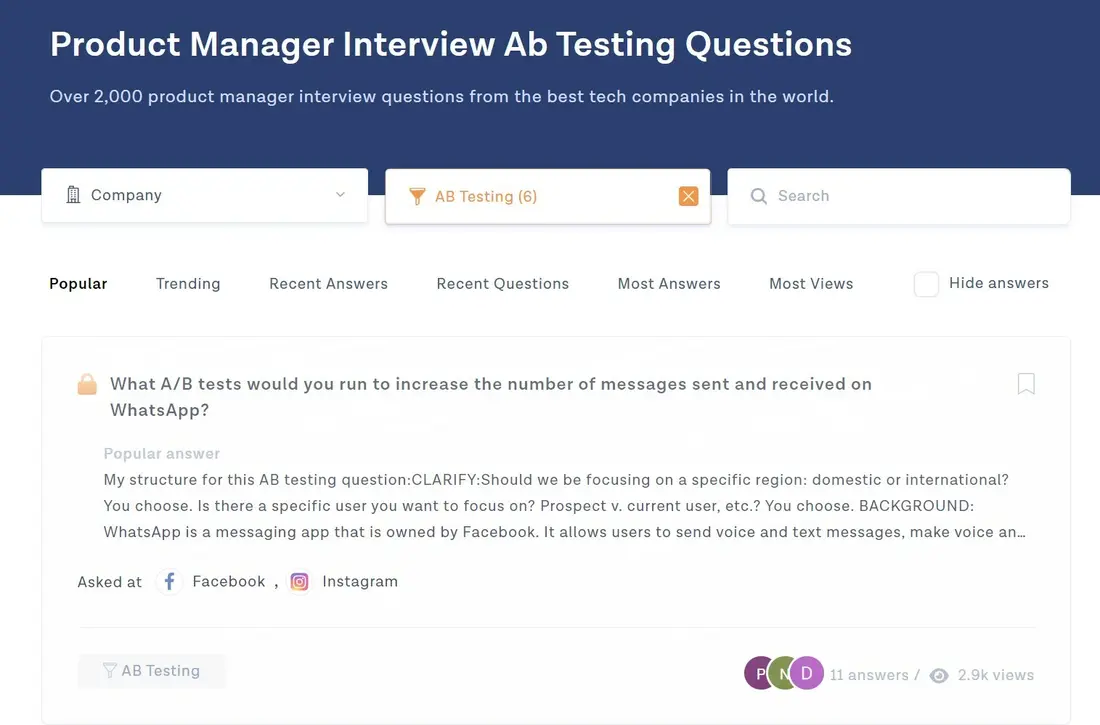1100x725 pixels.
Task: Switch to the Recent Answers tab
Action: tap(328, 284)
